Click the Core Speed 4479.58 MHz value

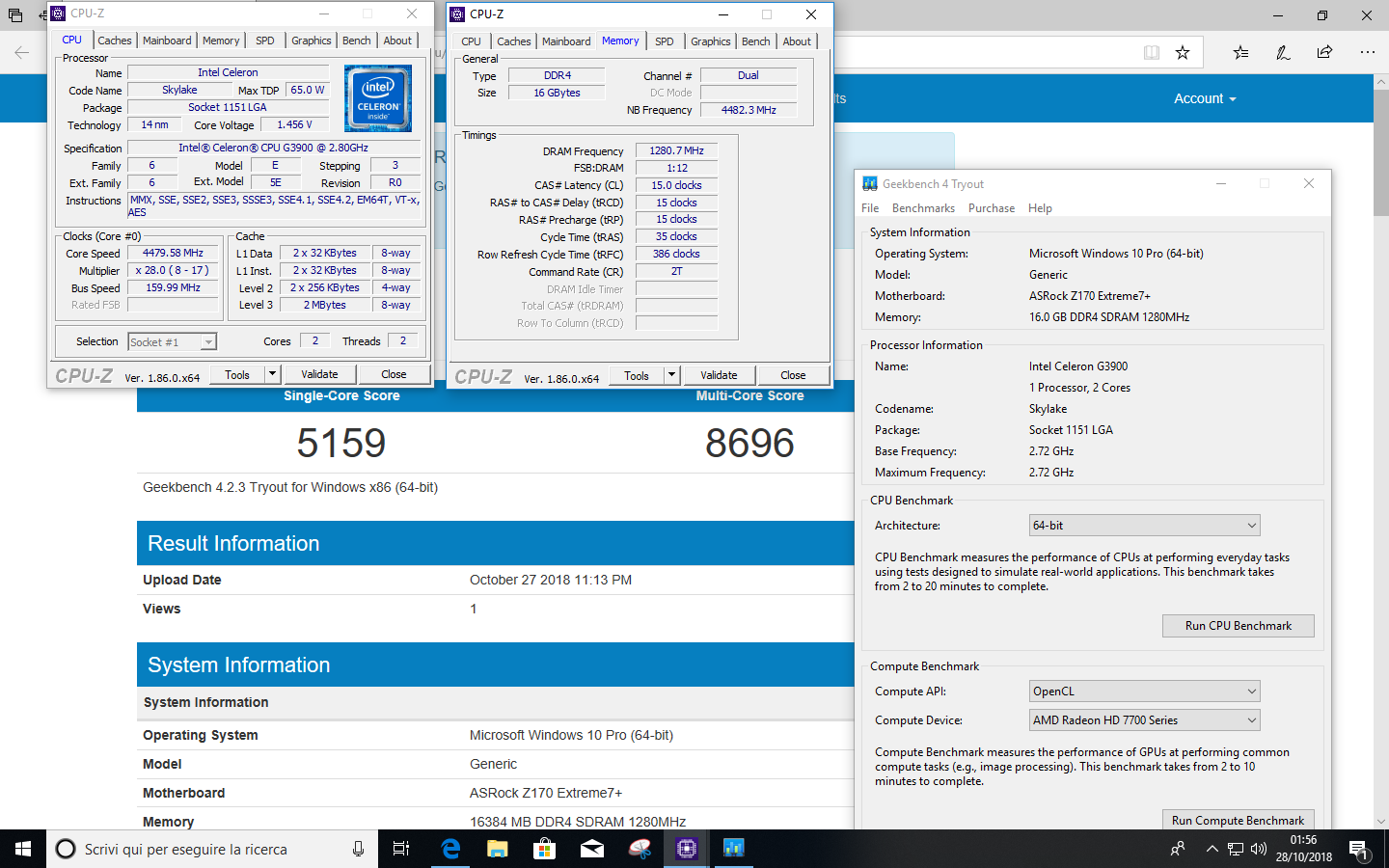(173, 253)
